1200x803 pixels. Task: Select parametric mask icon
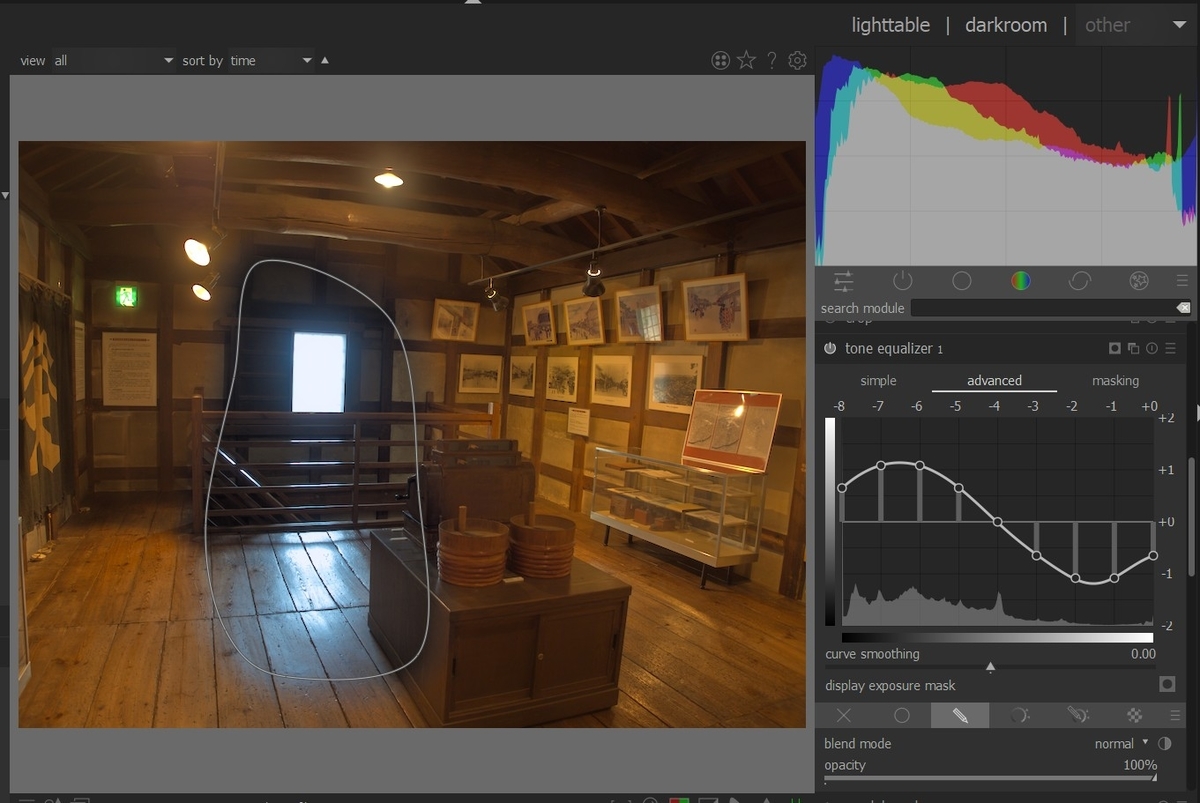(1019, 715)
